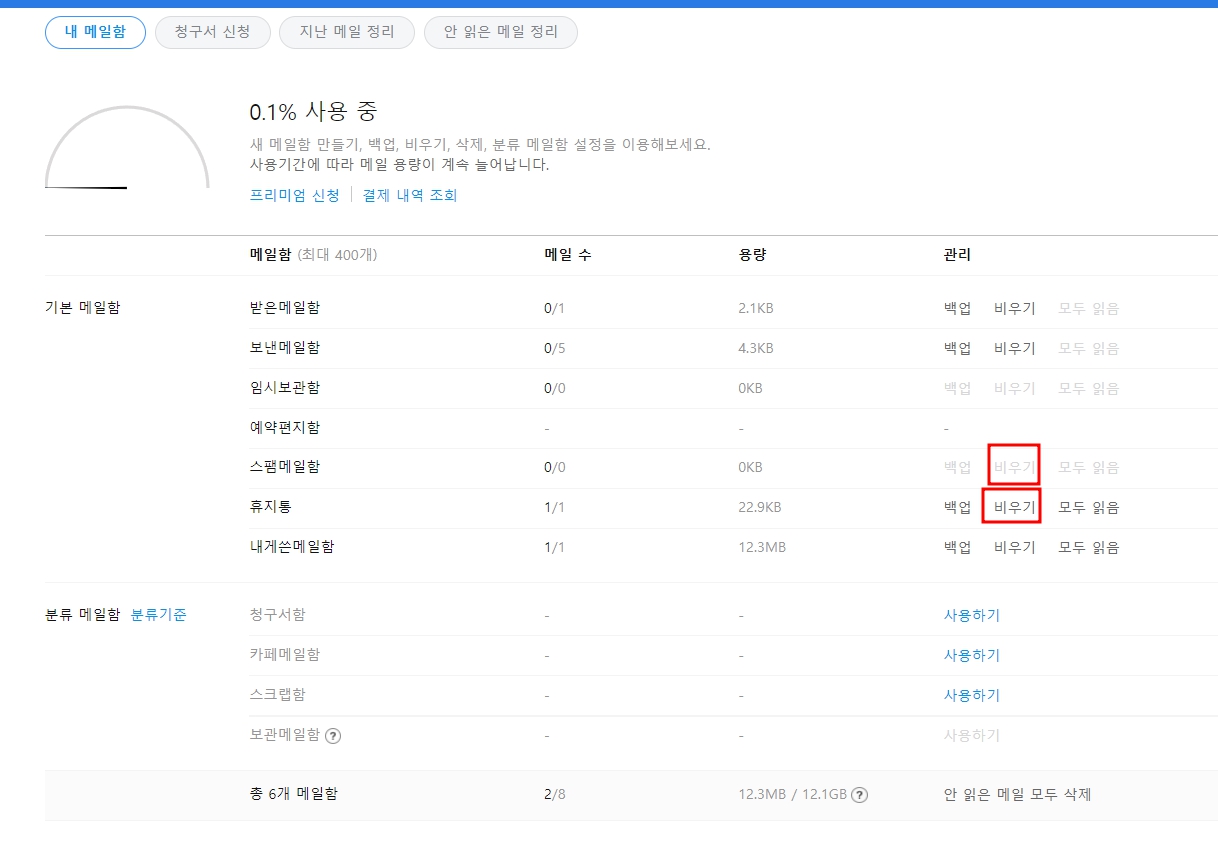
Task: Select the 내 메일함 tab
Action: coord(95,31)
